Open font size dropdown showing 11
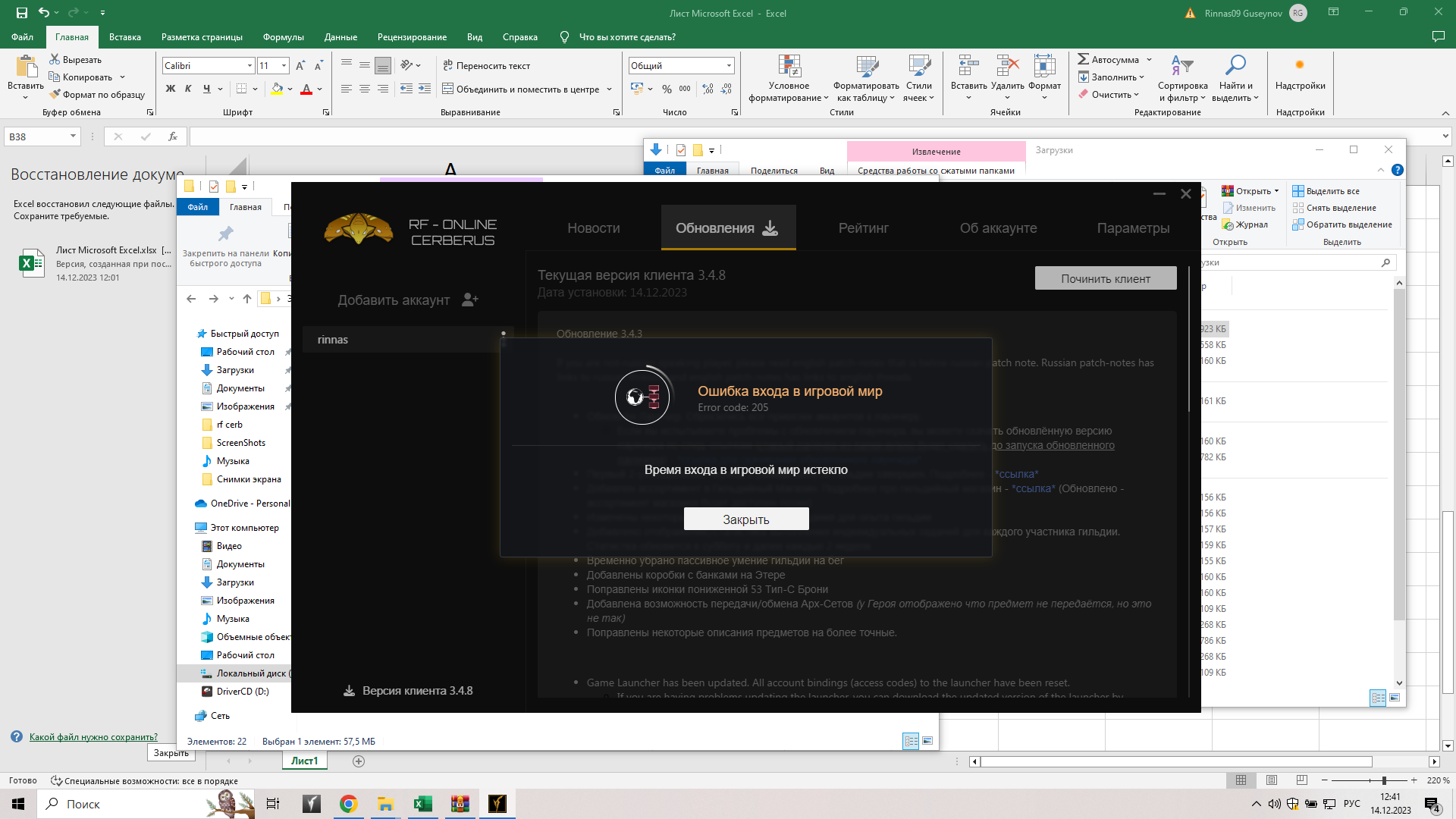1456x819 pixels. click(284, 66)
